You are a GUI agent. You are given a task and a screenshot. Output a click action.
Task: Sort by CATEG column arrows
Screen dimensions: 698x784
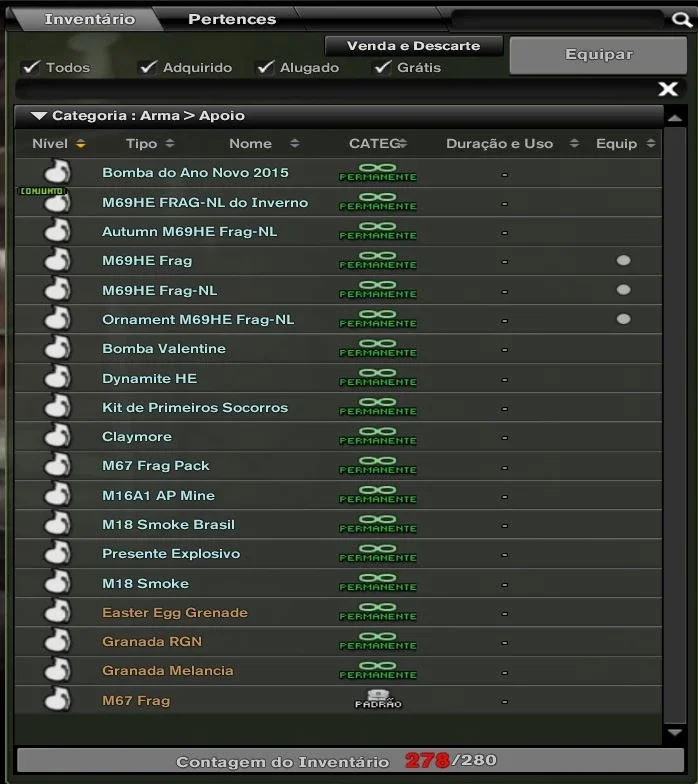[403, 144]
